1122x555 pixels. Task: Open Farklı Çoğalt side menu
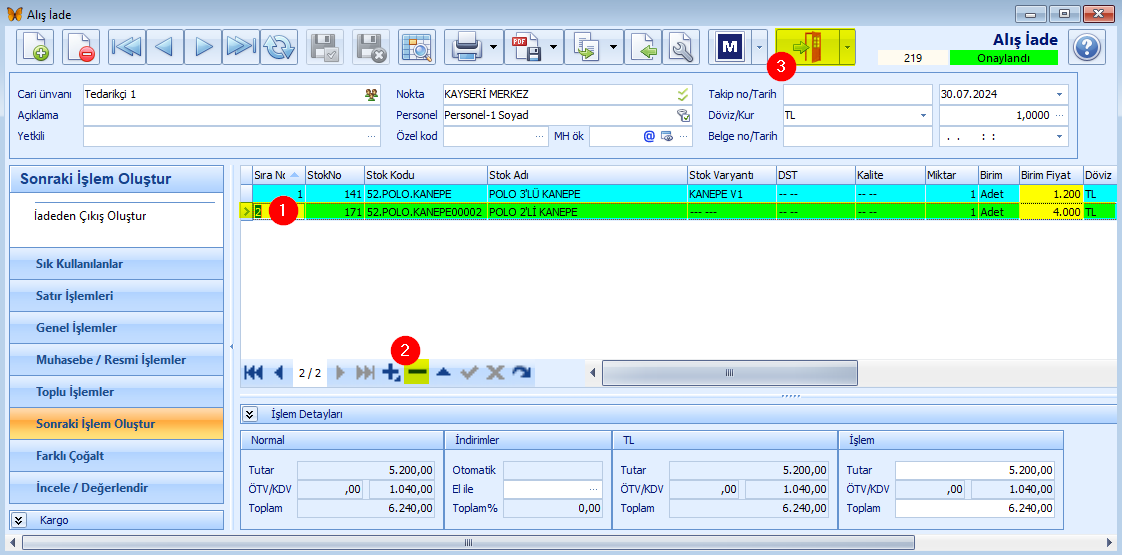117,456
